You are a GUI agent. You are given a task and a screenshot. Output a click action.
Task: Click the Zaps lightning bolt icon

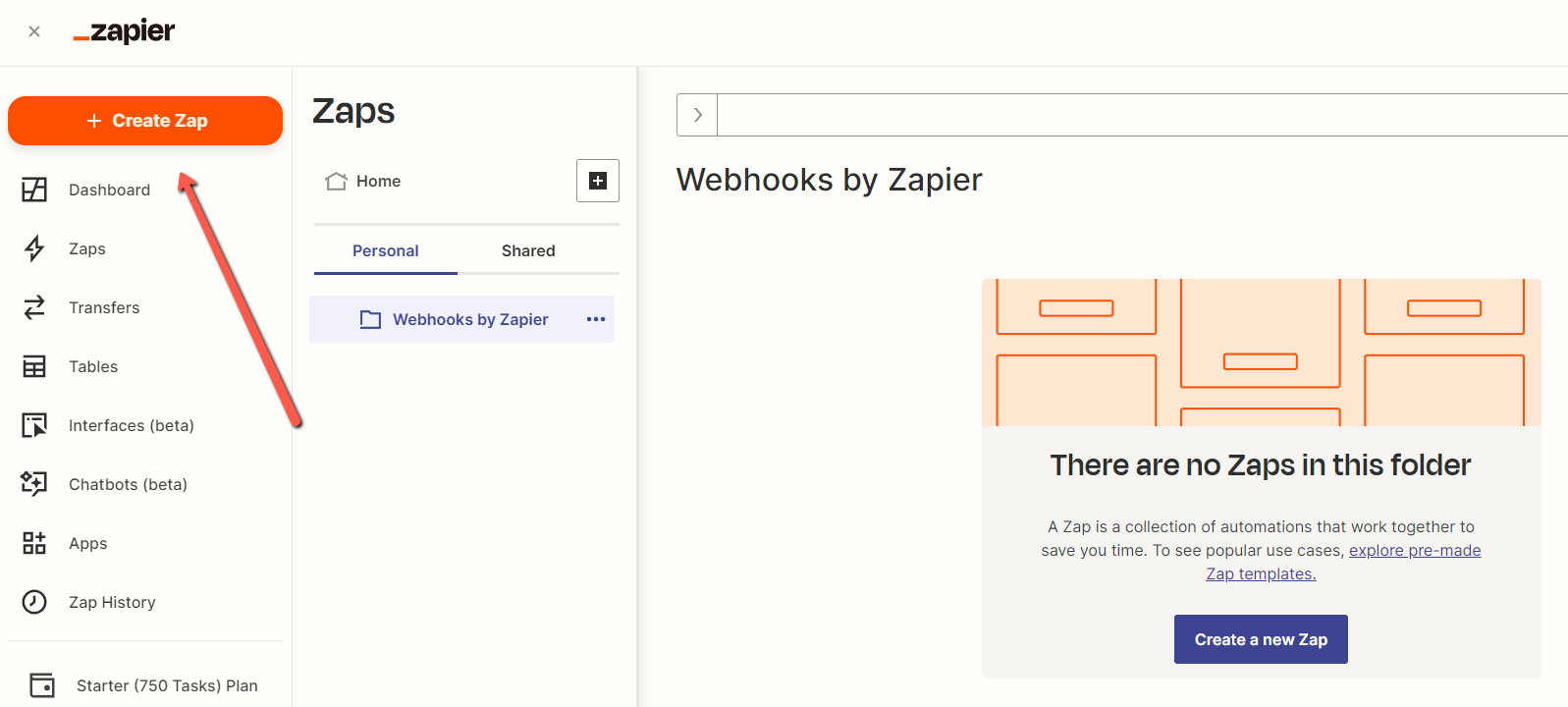(x=34, y=248)
